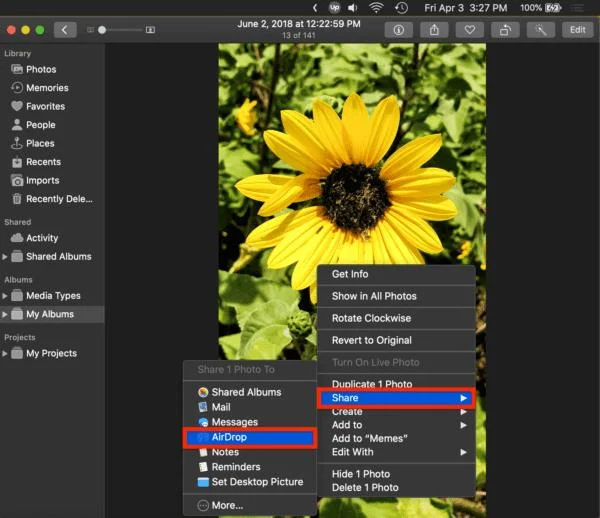Go back using the toolbar back arrow
The height and width of the screenshot is (518, 600).
pyautogui.click(x=65, y=30)
